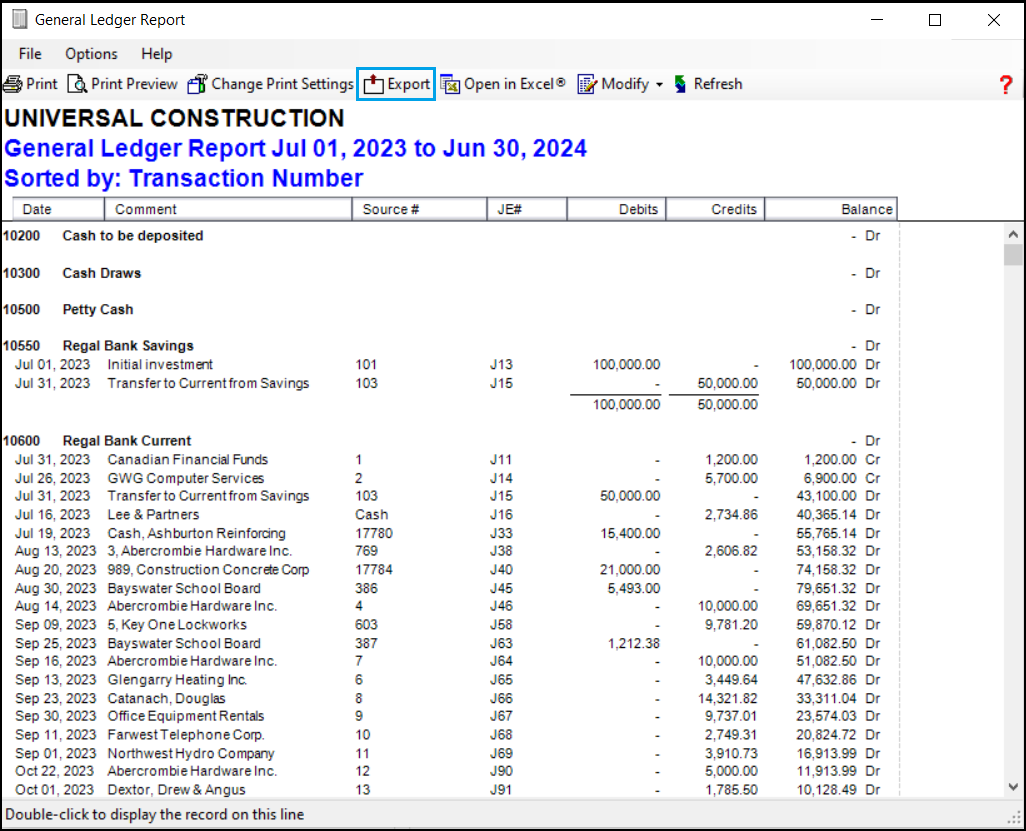The image size is (1026, 831).
Task: Click journal entry J33
Action: pos(501,533)
